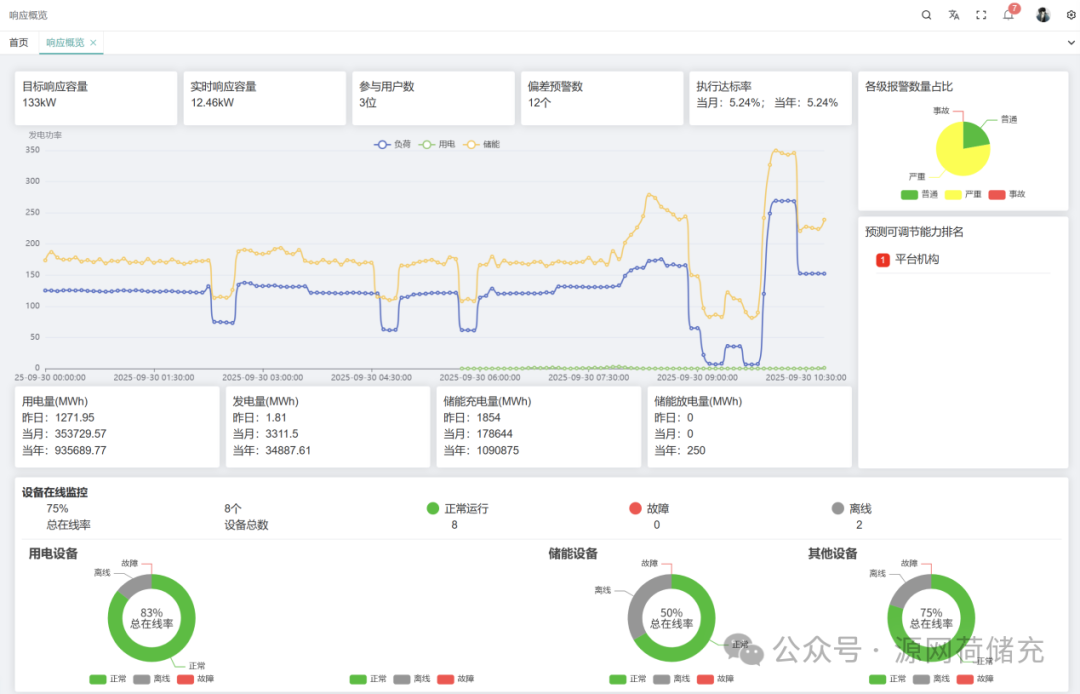This screenshot has height=694, width=1080.
Task: Toggle the 储能 series in chart legend
Action: point(482,145)
